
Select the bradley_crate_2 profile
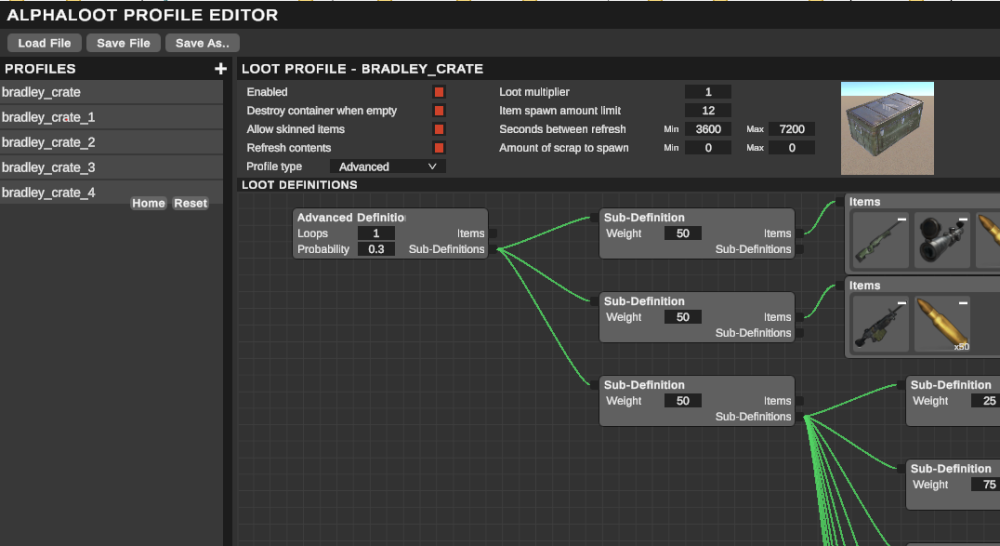111,142
